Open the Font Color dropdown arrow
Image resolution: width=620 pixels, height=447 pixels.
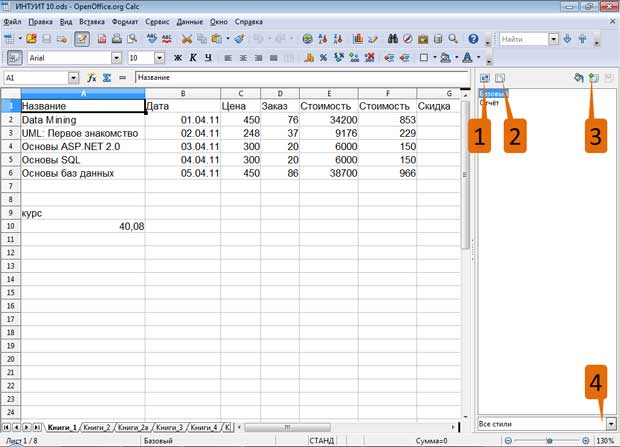click(x=478, y=58)
